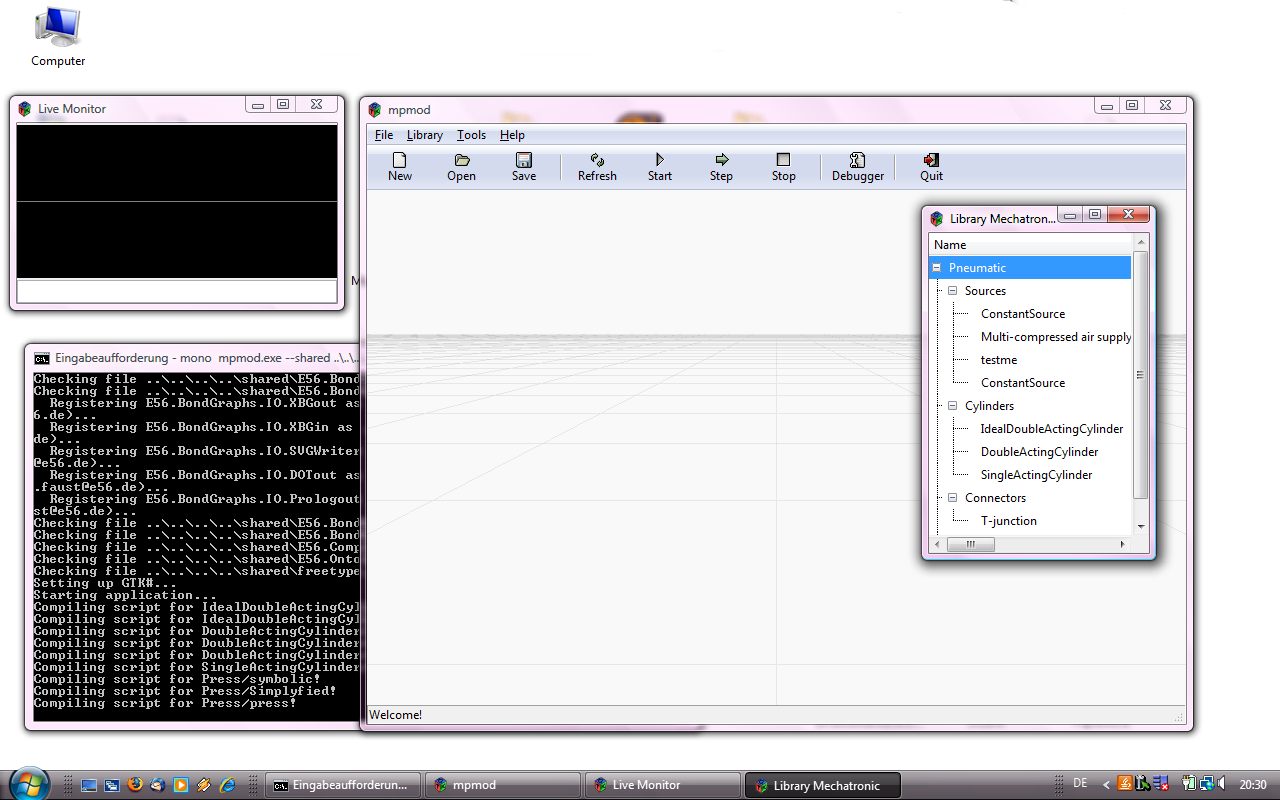Screen dimensions: 1280x800
Task: Collapse the Sources category in the library
Action: tap(953, 291)
